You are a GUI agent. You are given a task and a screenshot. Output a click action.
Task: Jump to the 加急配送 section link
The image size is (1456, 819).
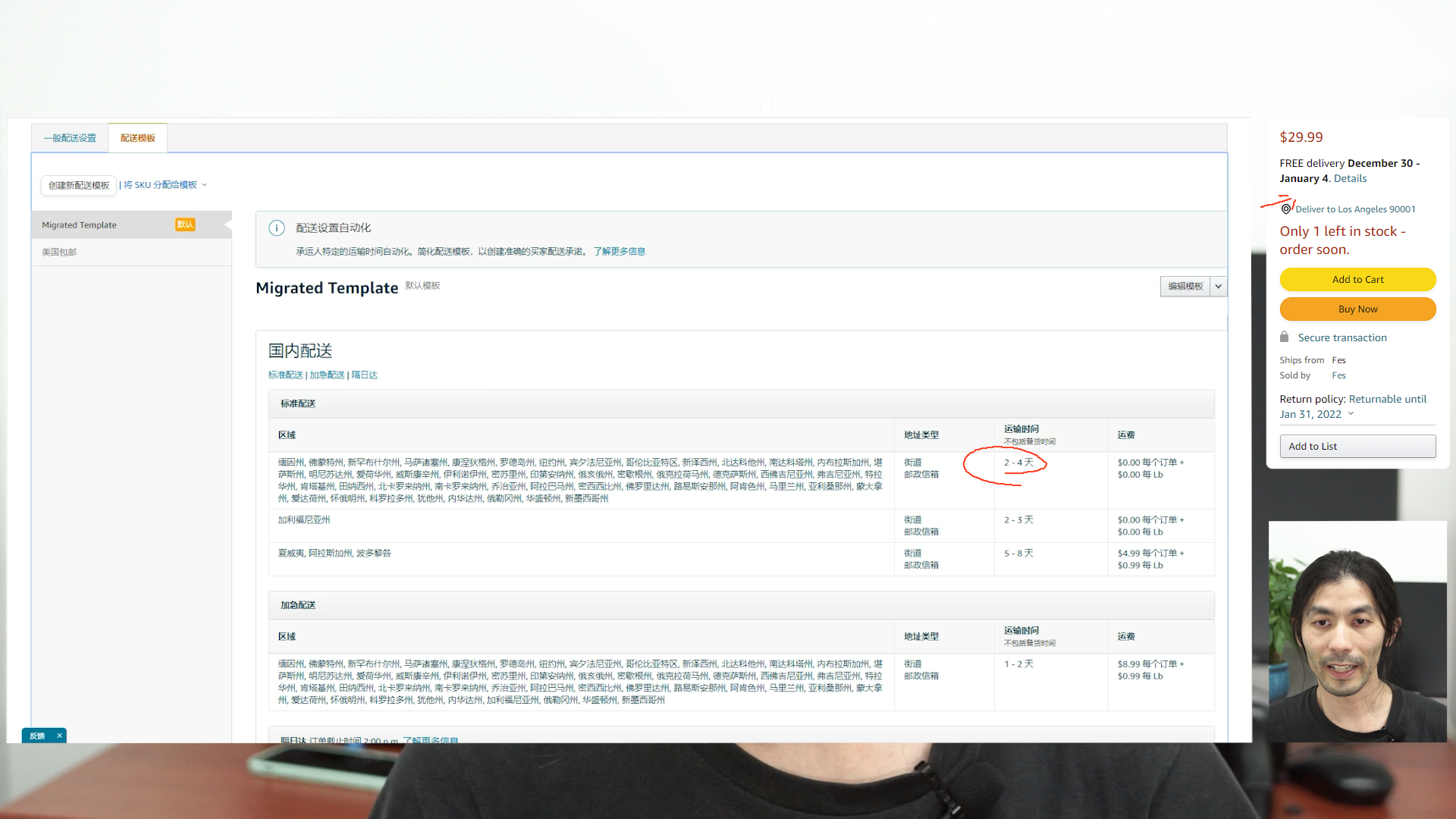[327, 375]
